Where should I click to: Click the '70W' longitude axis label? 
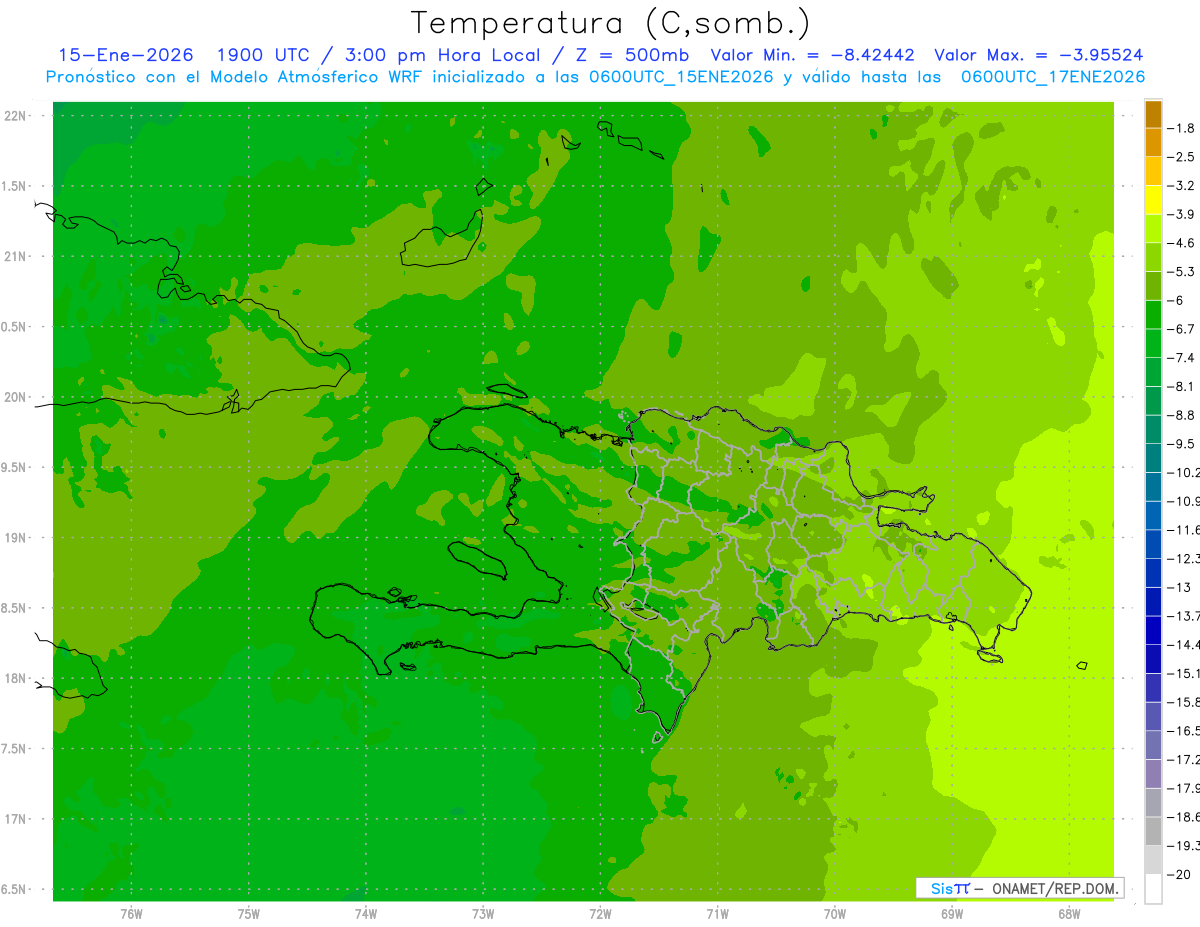[834, 914]
